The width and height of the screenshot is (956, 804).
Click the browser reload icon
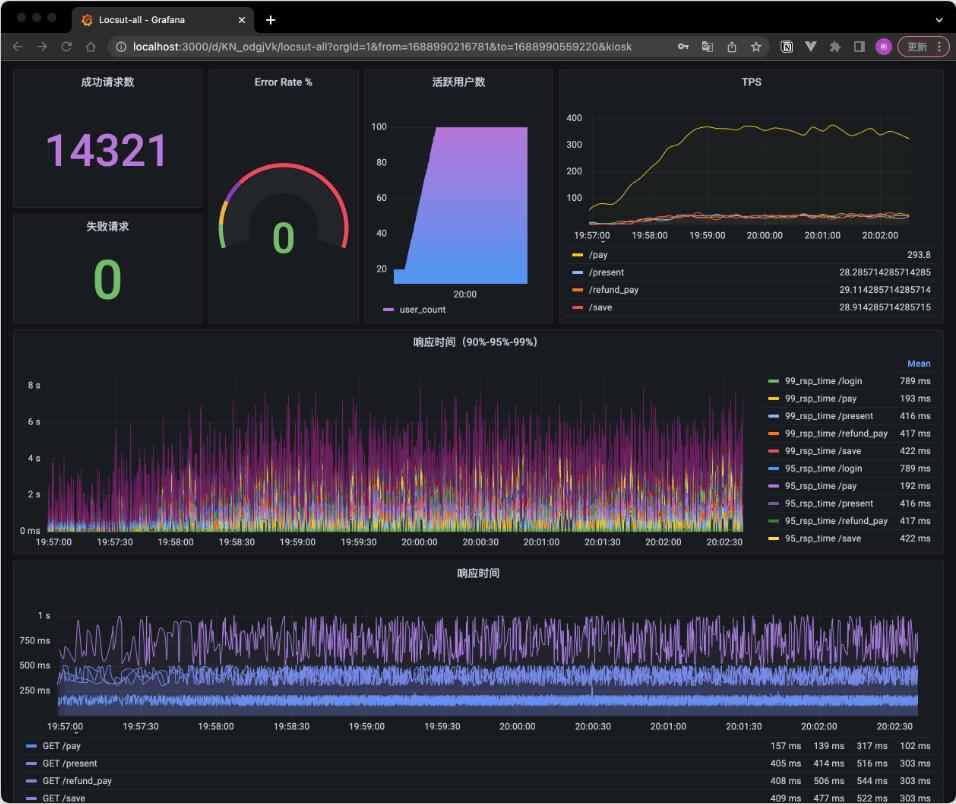[x=66, y=46]
